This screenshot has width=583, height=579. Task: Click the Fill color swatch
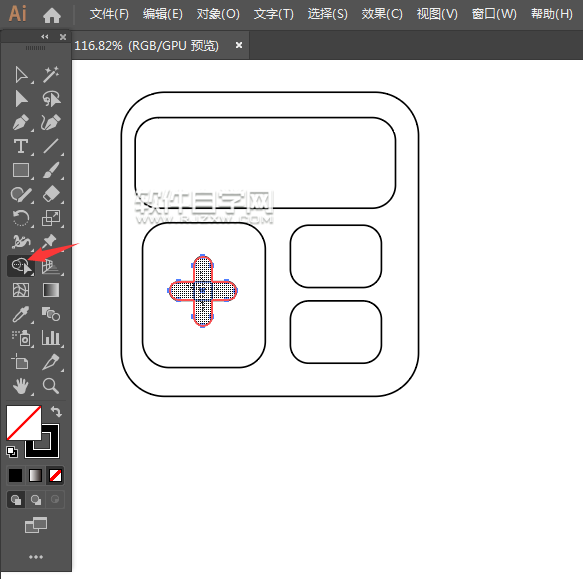(x=23, y=423)
